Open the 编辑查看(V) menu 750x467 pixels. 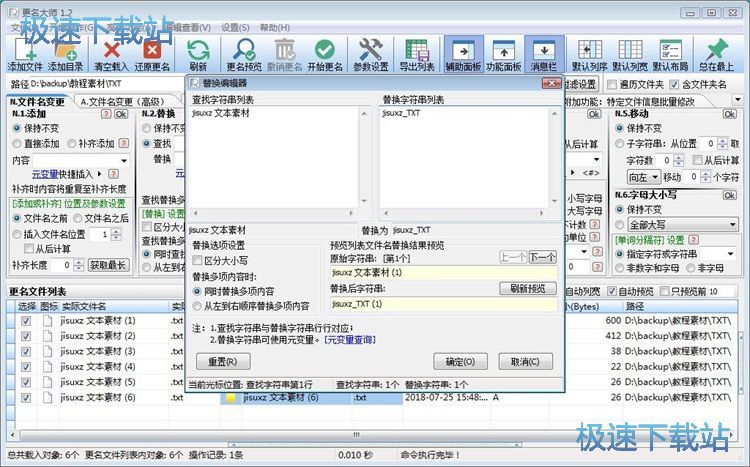coord(189,28)
